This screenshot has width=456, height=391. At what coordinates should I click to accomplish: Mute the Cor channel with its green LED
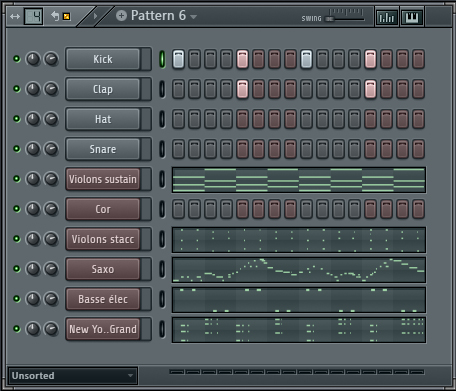click(x=16, y=209)
